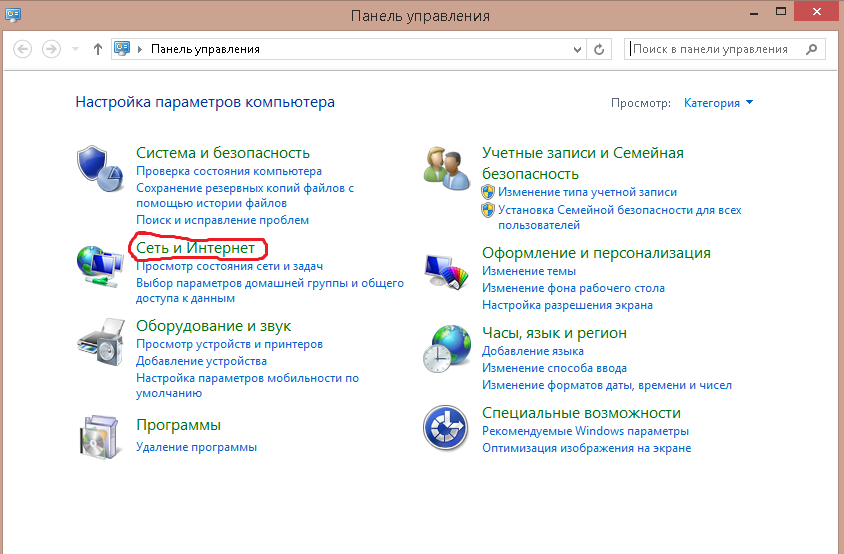Click the User Accounts people icon
Viewport: 844px width, 554px height.
pos(446,168)
